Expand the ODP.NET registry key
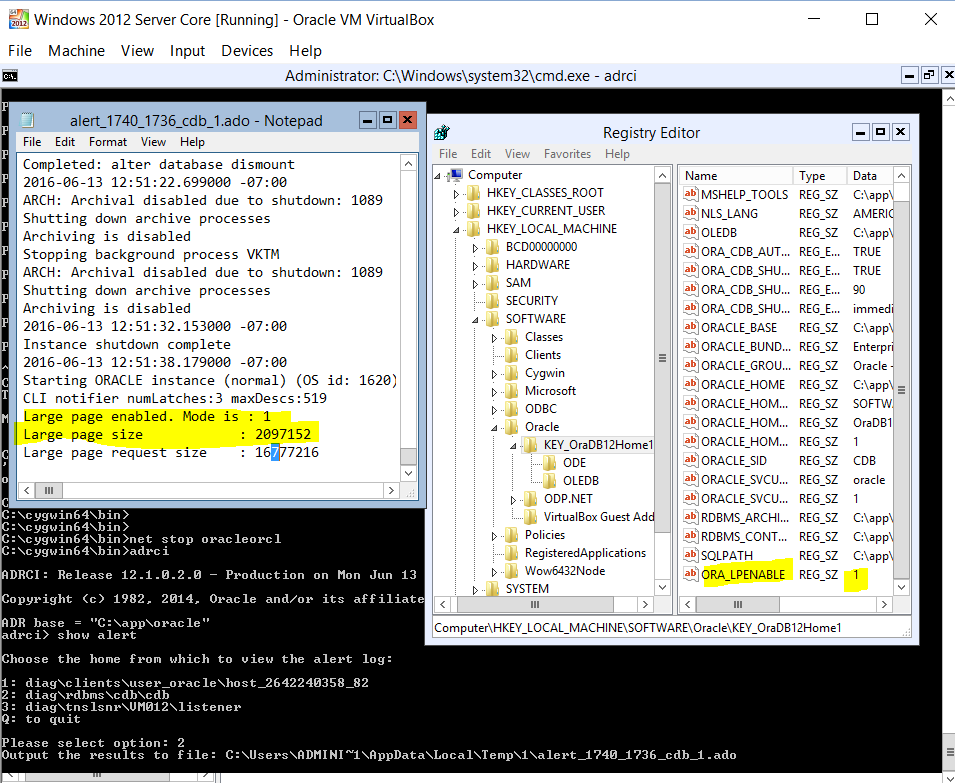The height and width of the screenshot is (783, 955). (x=514, y=499)
